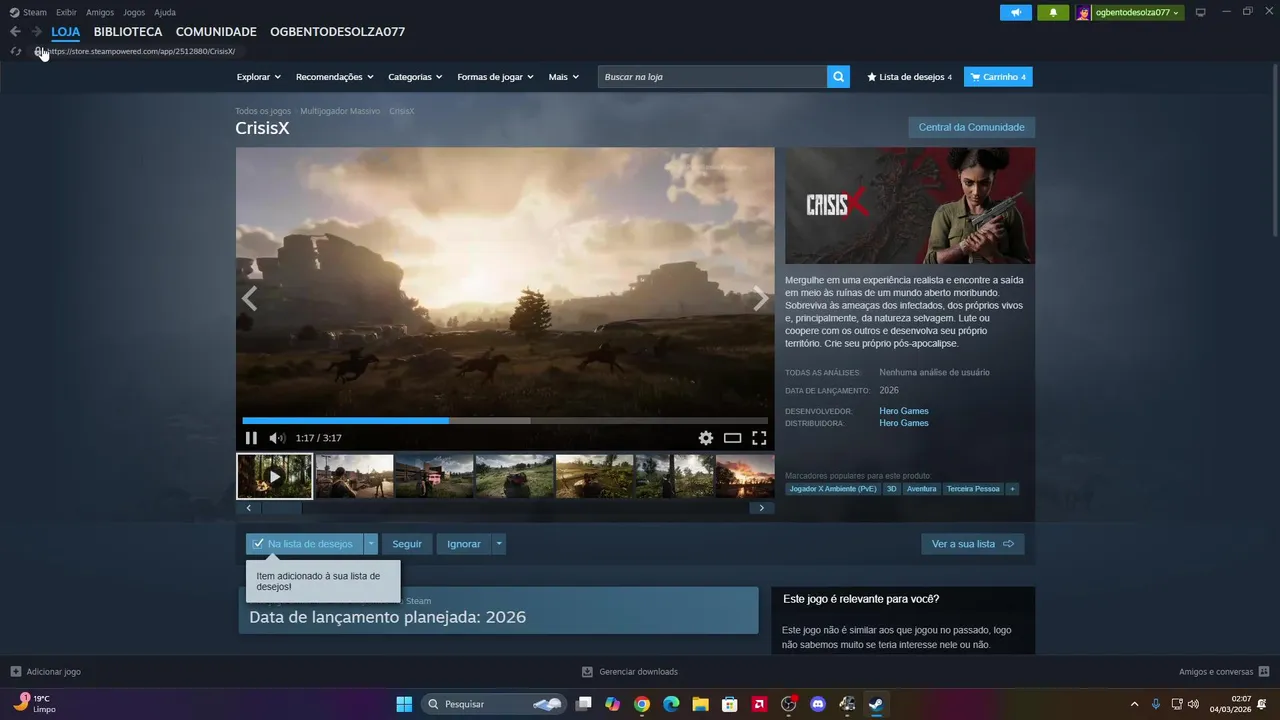Enter fullscreen on the video player

click(759, 438)
